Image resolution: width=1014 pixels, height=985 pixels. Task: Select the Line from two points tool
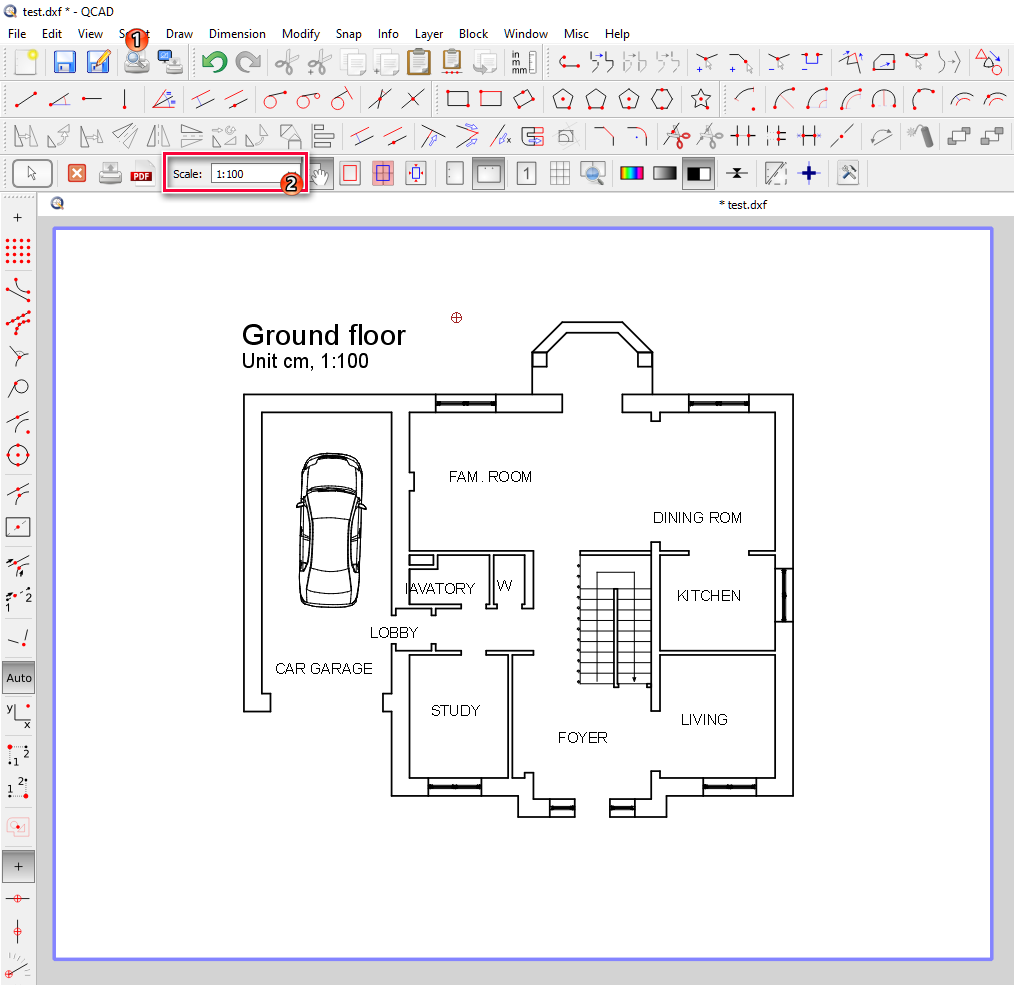tap(26, 100)
